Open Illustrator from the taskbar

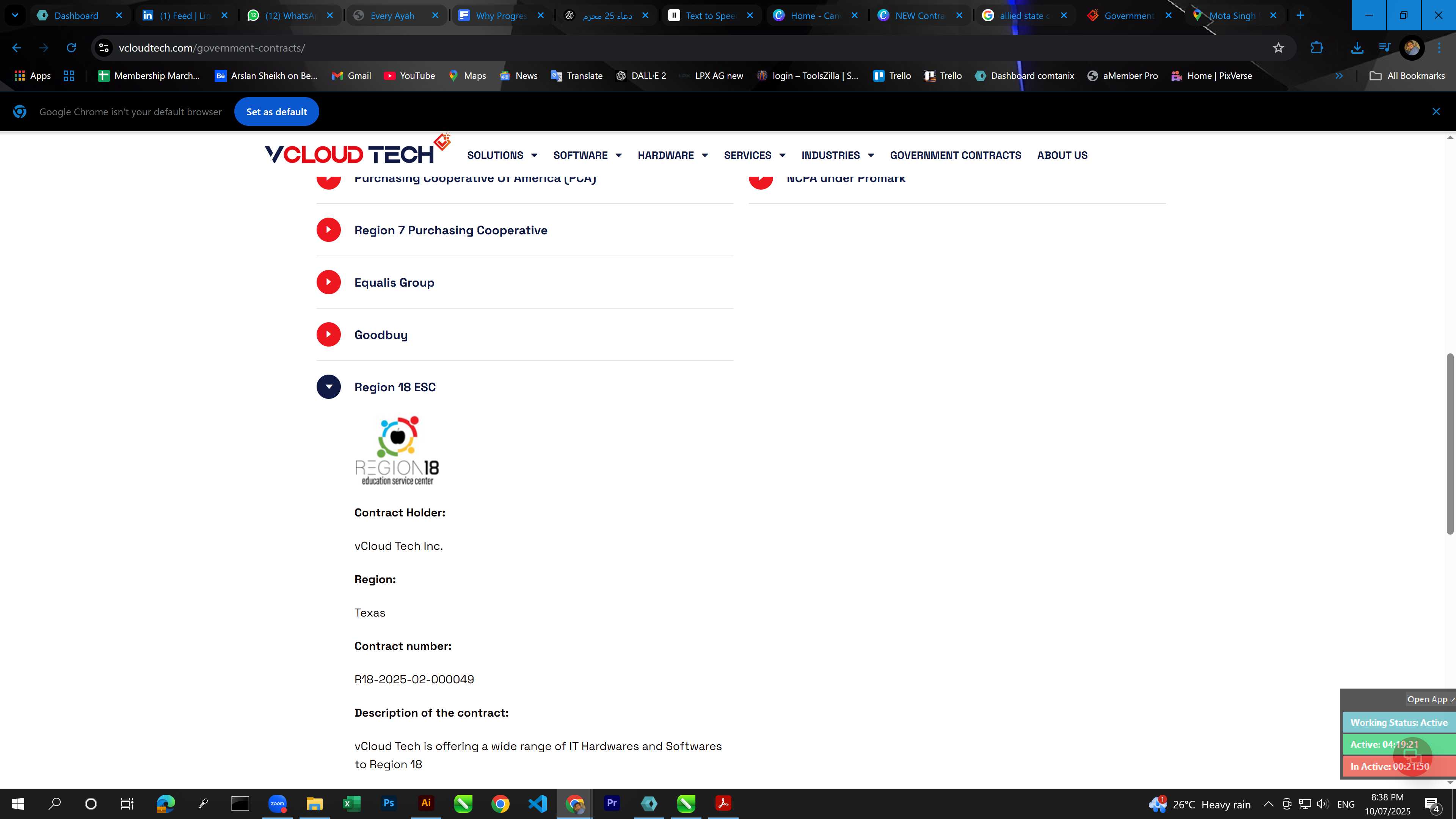pos(425,804)
